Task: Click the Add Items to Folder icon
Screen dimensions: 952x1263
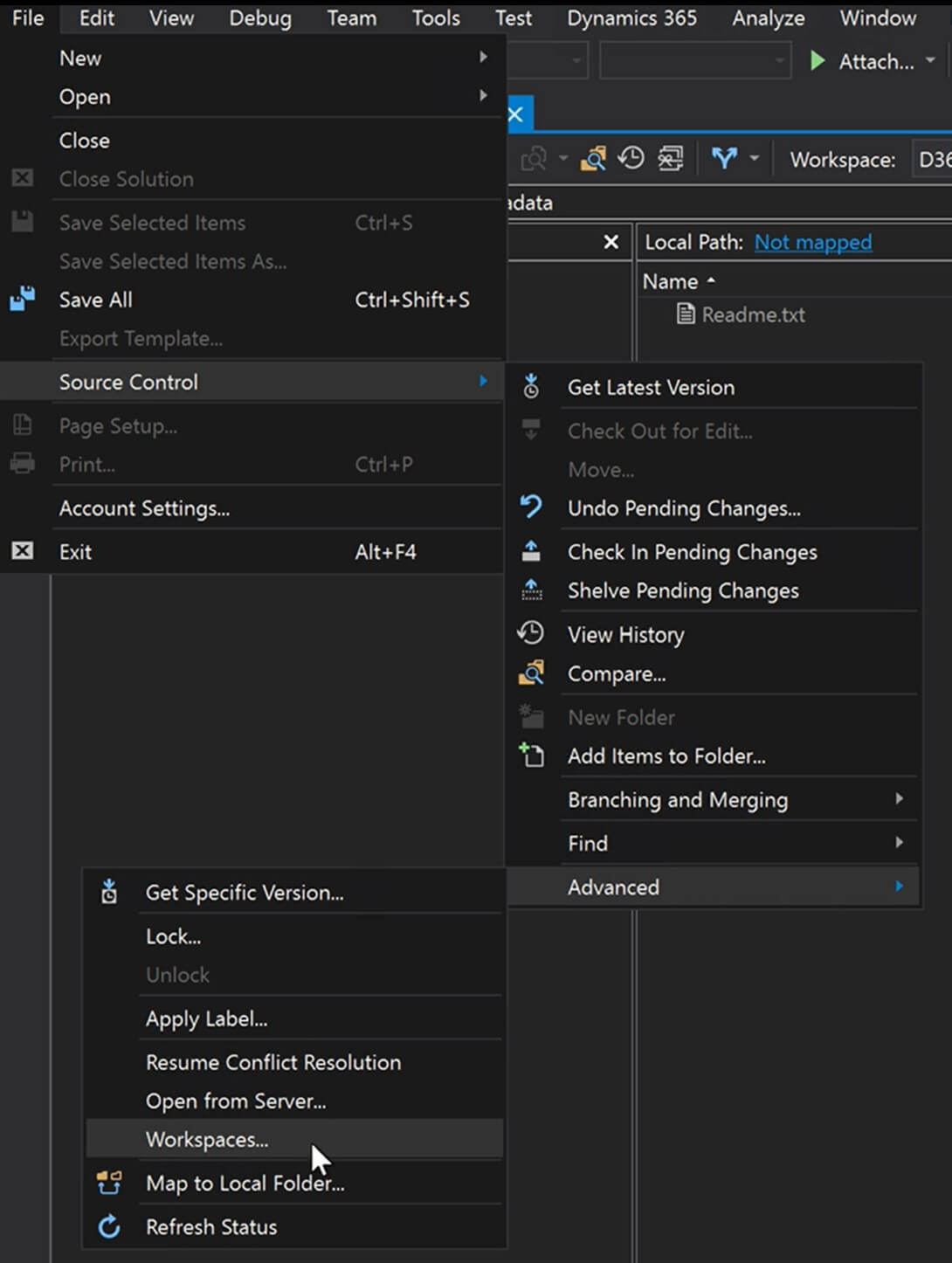Action: [531, 756]
